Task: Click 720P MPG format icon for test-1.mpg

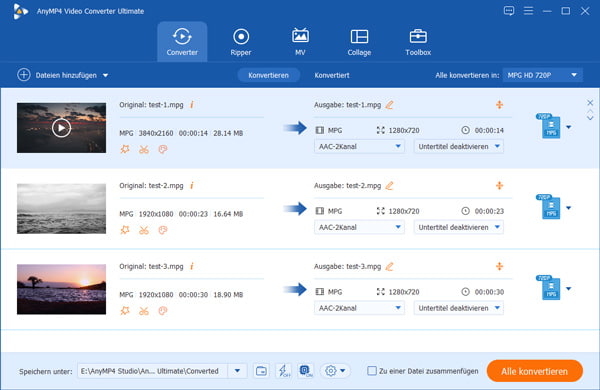Action: (549, 126)
